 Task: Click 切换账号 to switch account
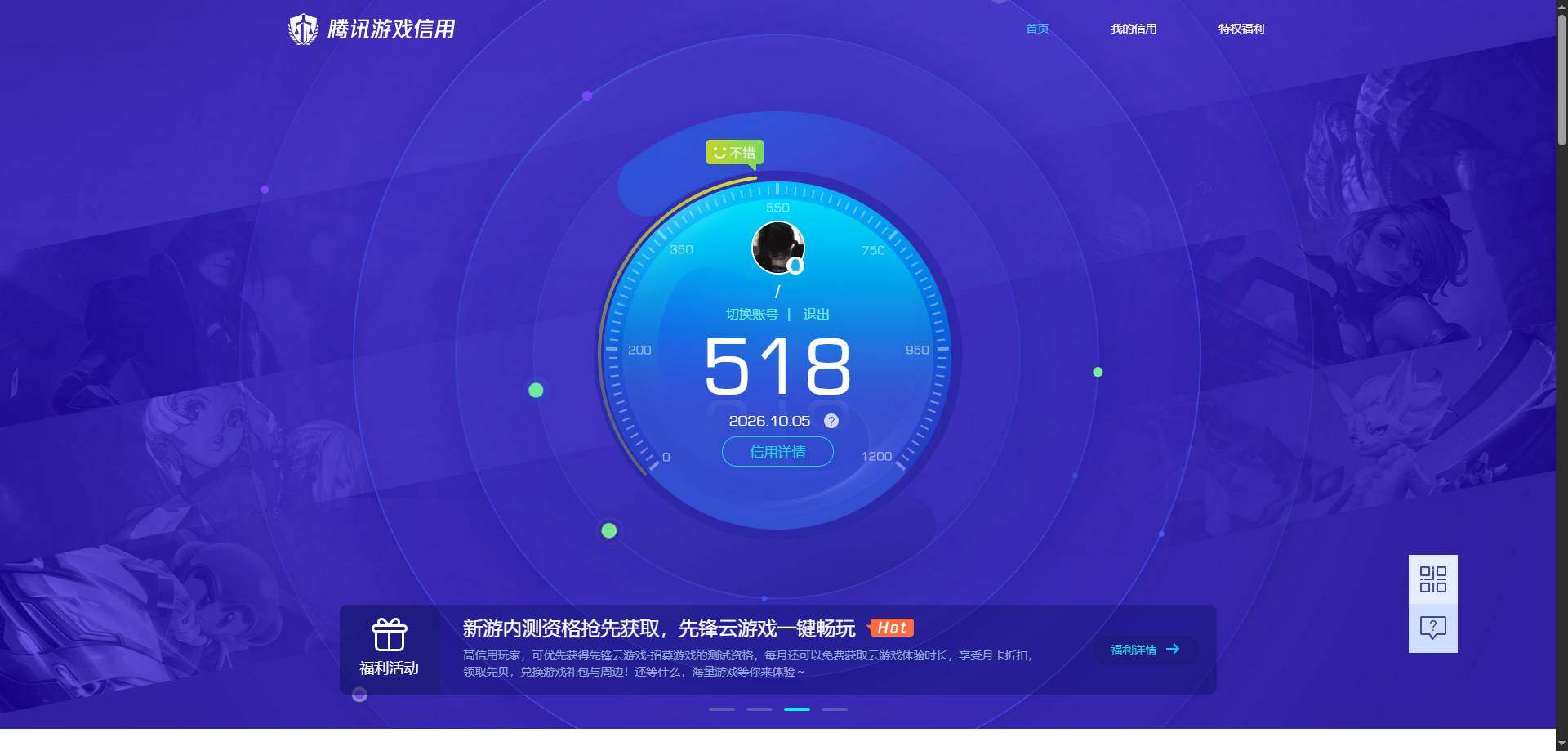pyautogui.click(x=752, y=314)
